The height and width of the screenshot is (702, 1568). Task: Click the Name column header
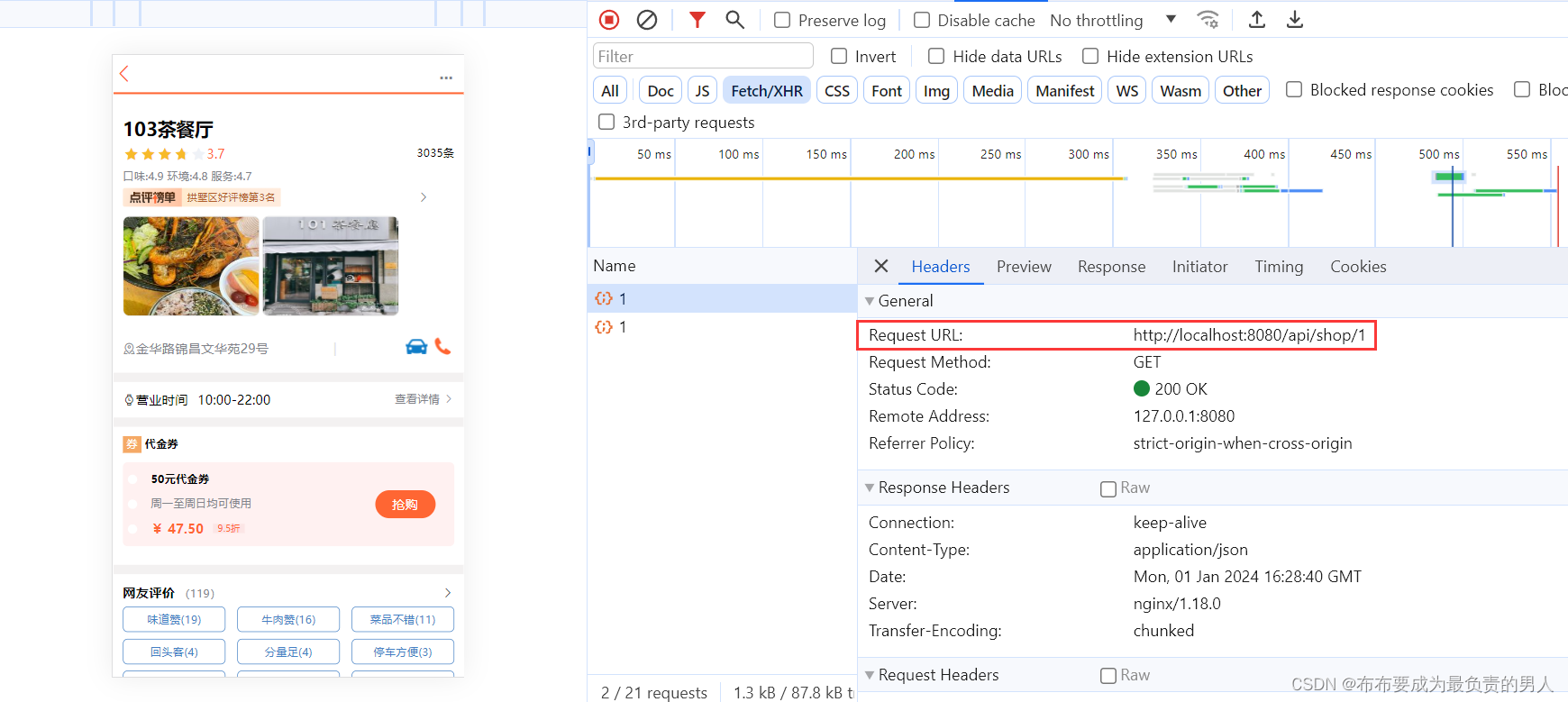pyautogui.click(x=722, y=266)
